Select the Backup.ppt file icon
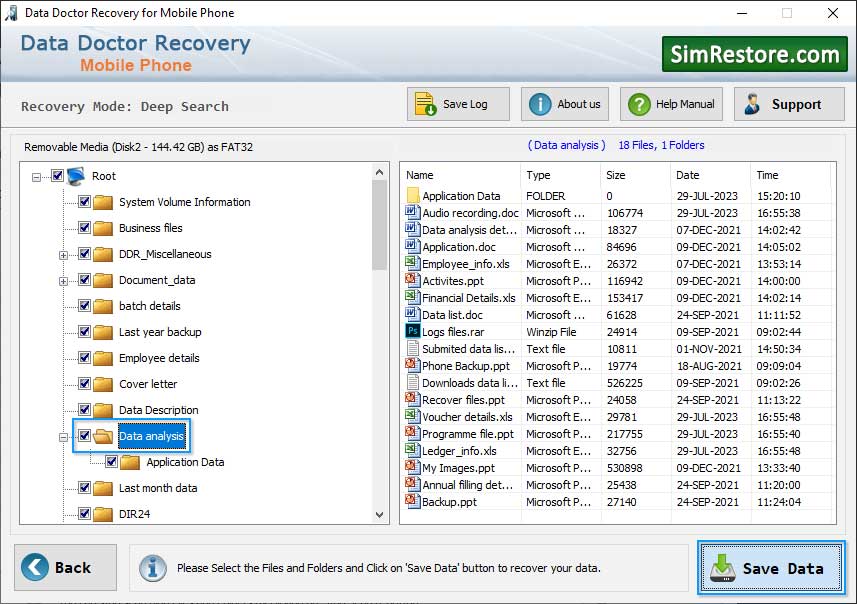Screen dimensions: 857x604 click(x=412, y=501)
